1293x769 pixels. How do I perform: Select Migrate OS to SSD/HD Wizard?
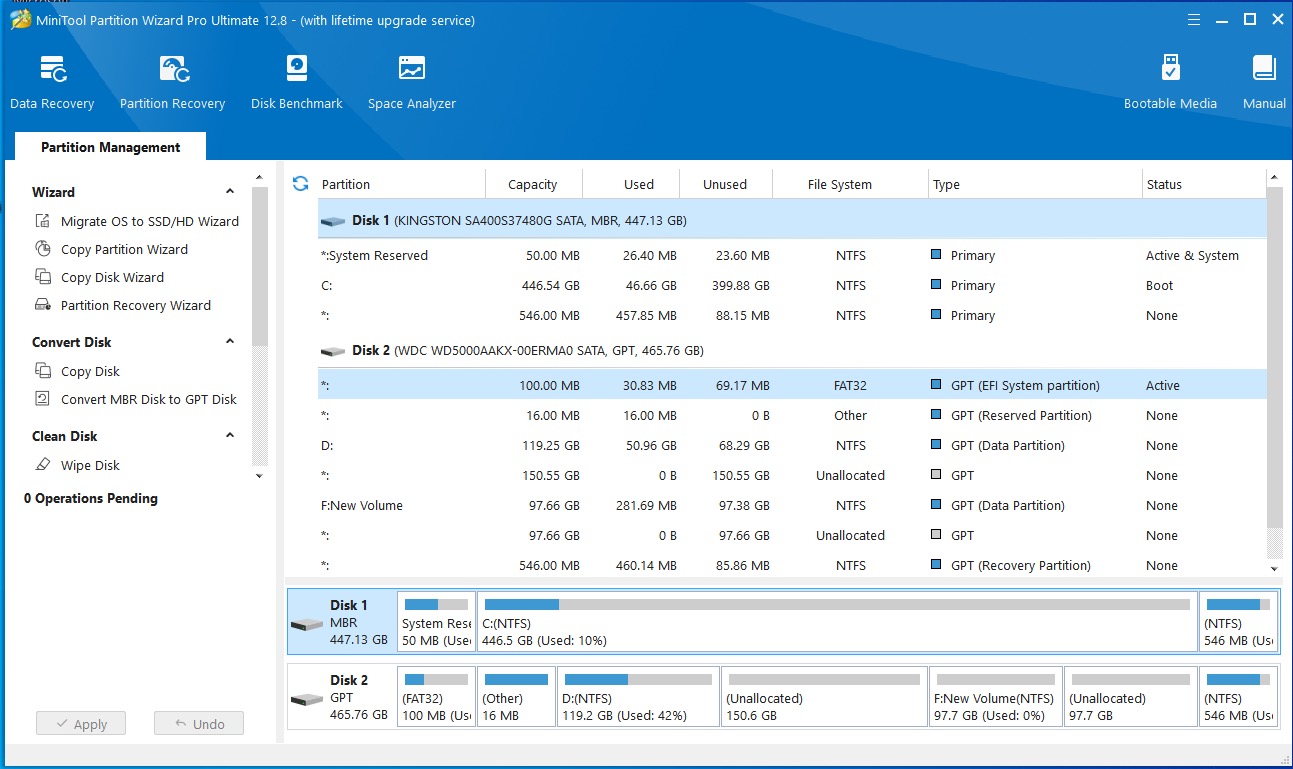point(149,221)
